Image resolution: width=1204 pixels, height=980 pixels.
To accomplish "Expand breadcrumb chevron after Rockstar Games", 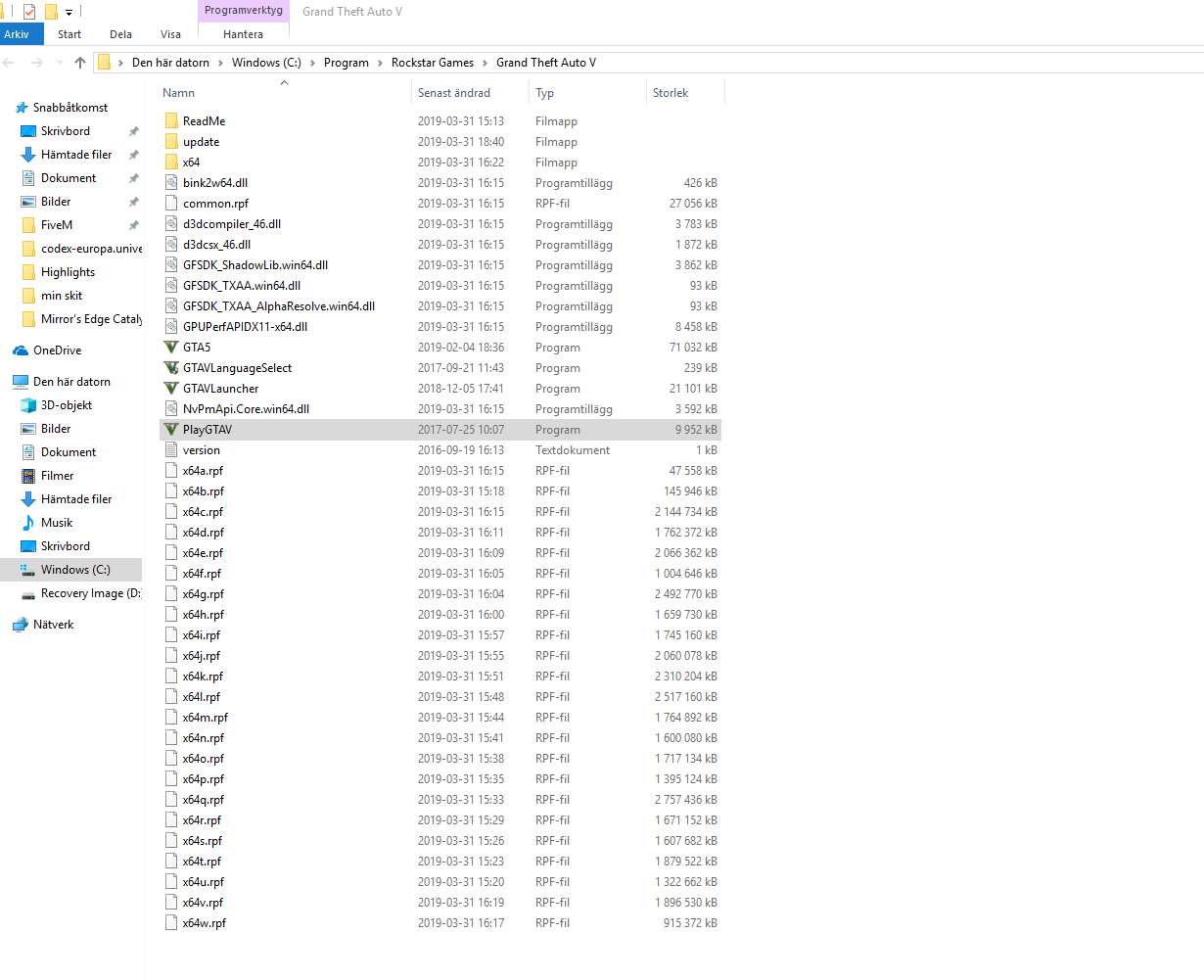I will pyautogui.click(x=485, y=63).
